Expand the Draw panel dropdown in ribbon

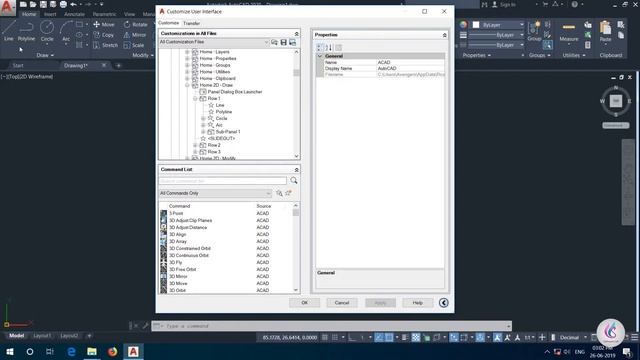pos(45,55)
